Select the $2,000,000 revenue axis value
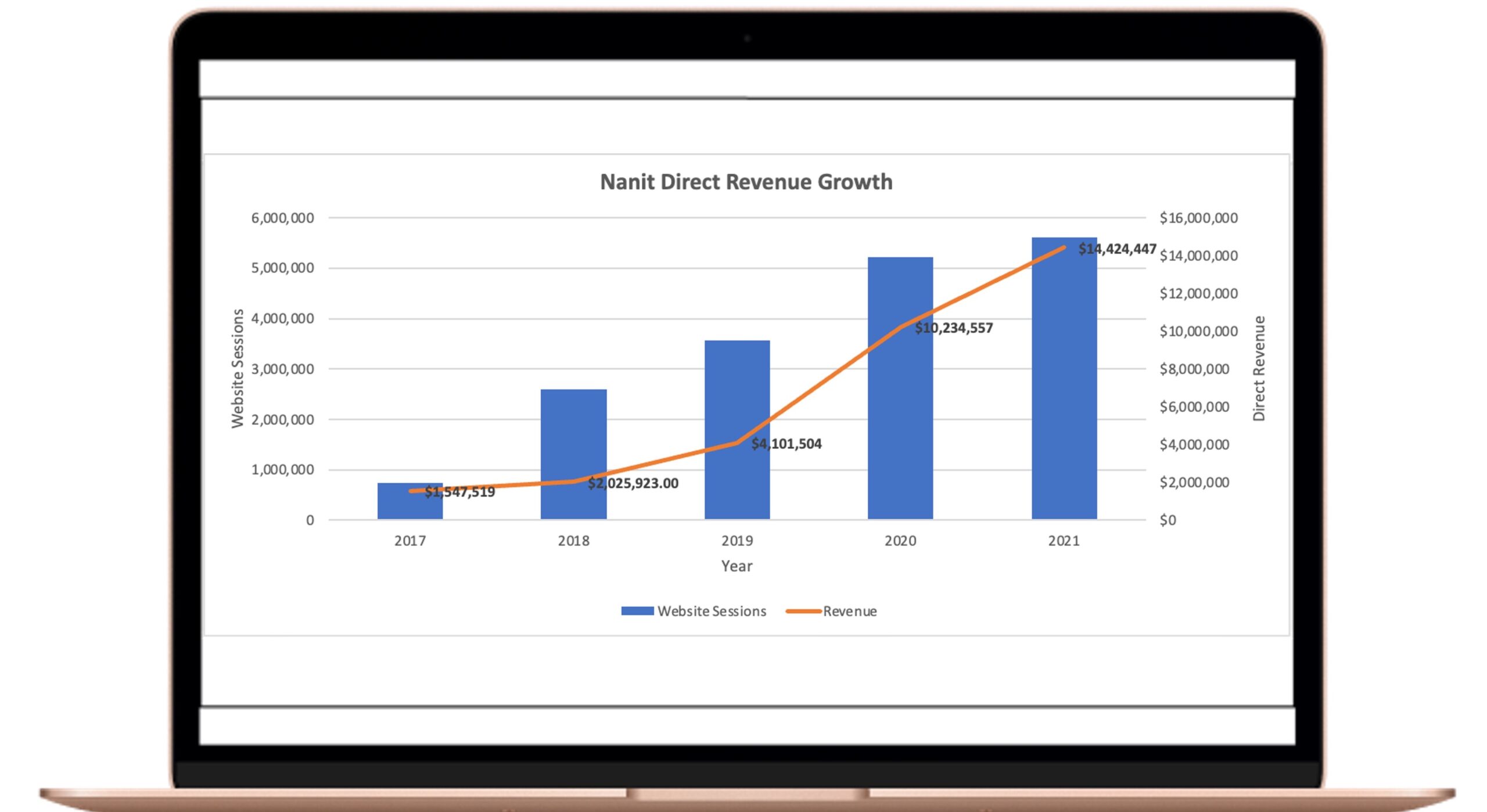 (x=1195, y=483)
